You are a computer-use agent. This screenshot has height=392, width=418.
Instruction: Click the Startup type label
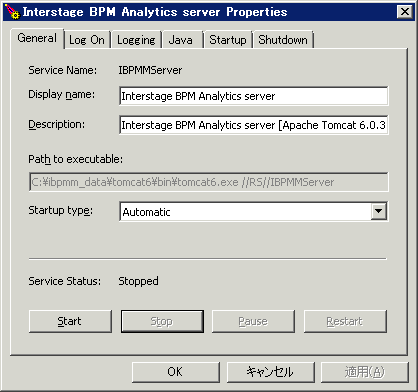[x=60, y=211]
